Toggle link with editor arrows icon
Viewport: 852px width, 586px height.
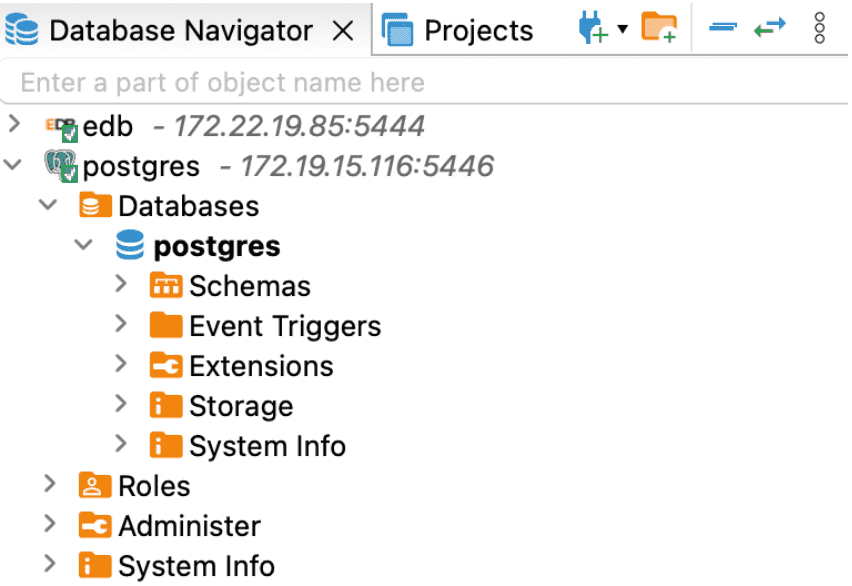[770, 28]
